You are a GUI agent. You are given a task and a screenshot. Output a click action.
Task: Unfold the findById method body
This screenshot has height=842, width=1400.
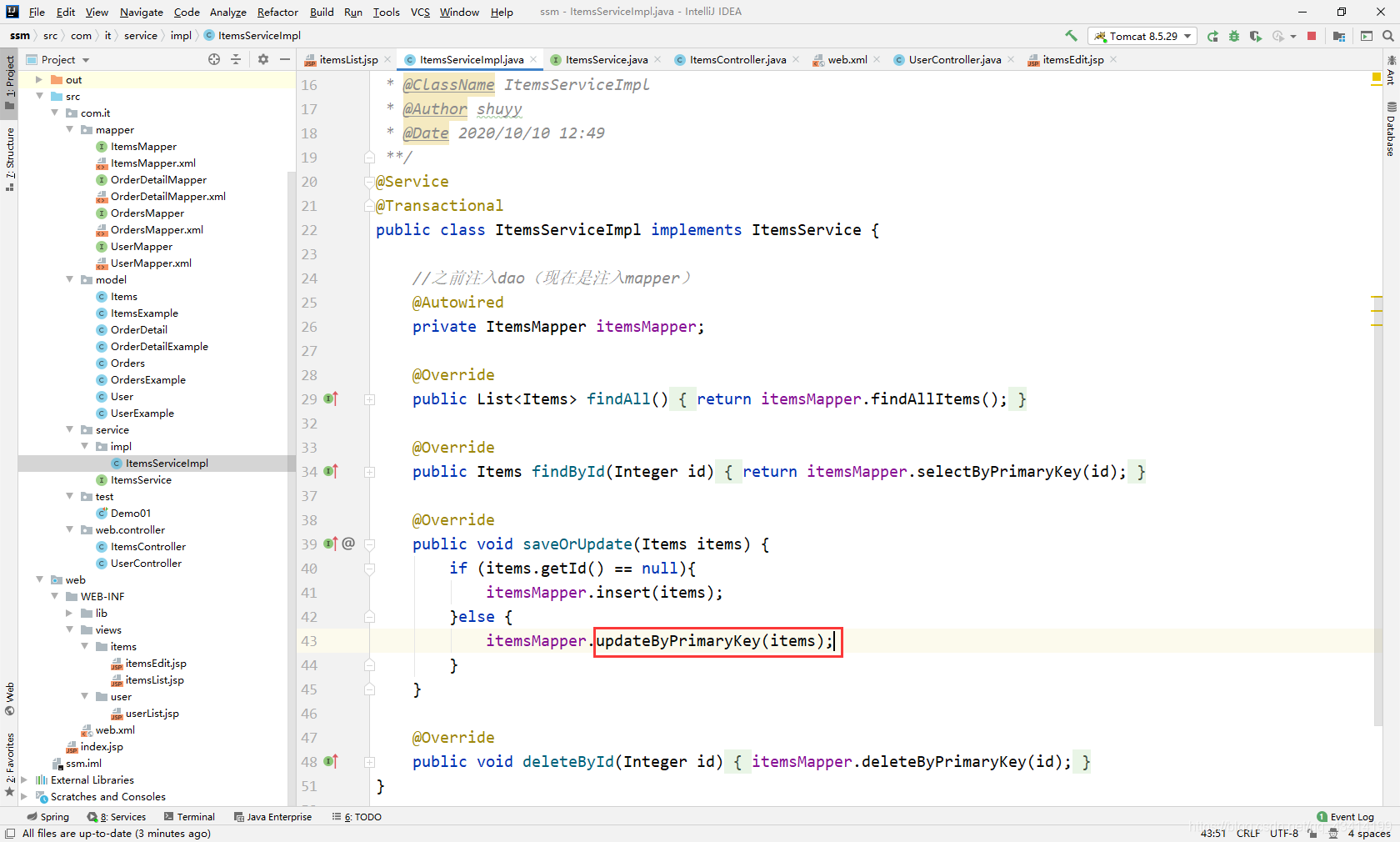pyautogui.click(x=369, y=472)
